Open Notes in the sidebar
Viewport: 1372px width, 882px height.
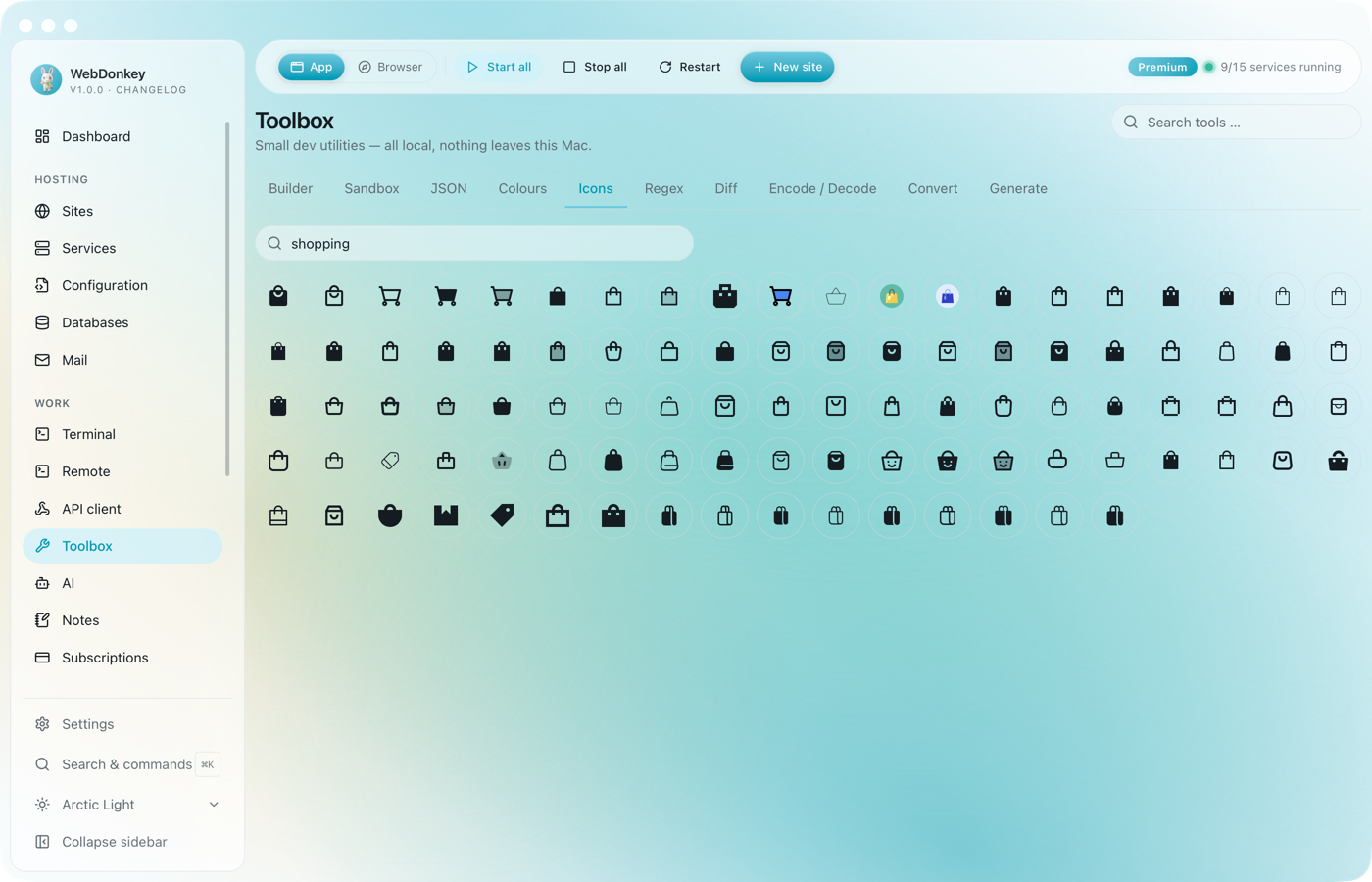(122, 620)
